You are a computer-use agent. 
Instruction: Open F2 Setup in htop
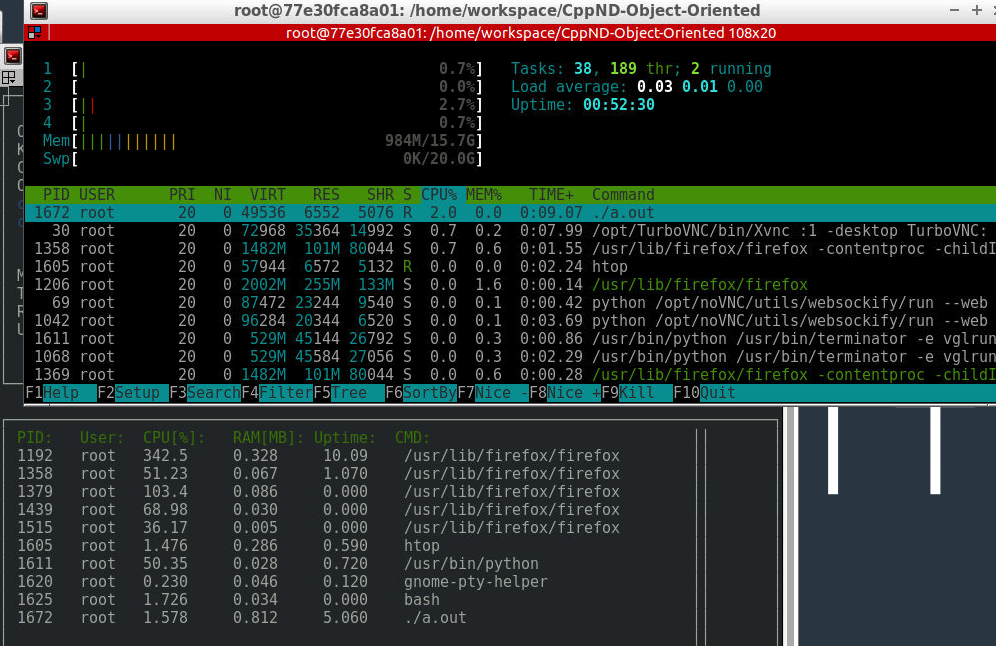(132, 393)
